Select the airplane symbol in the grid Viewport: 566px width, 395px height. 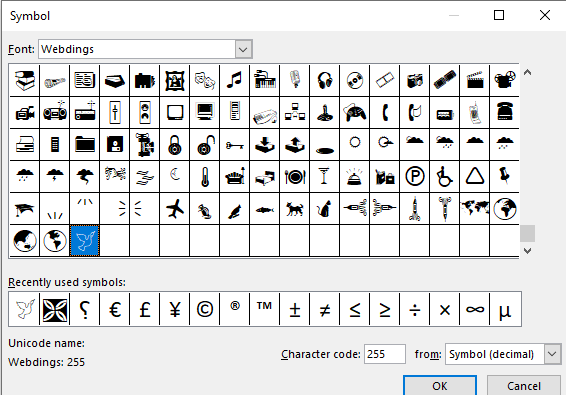coord(175,209)
